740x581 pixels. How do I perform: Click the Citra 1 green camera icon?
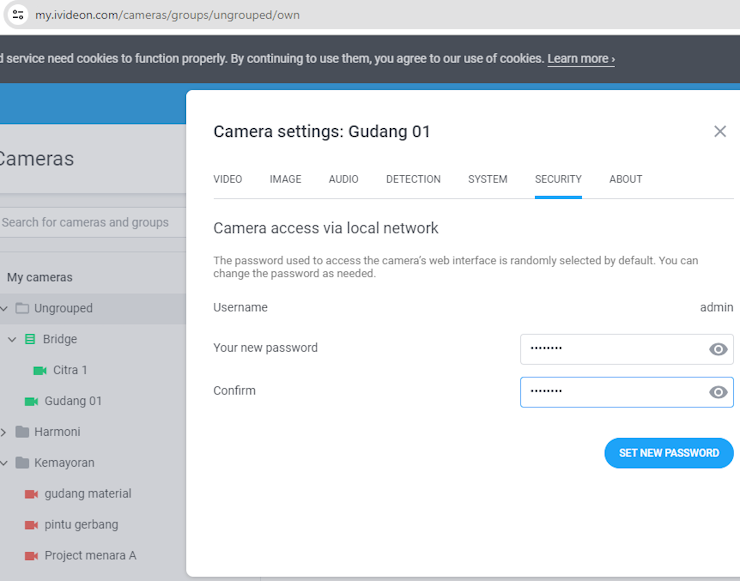40,370
